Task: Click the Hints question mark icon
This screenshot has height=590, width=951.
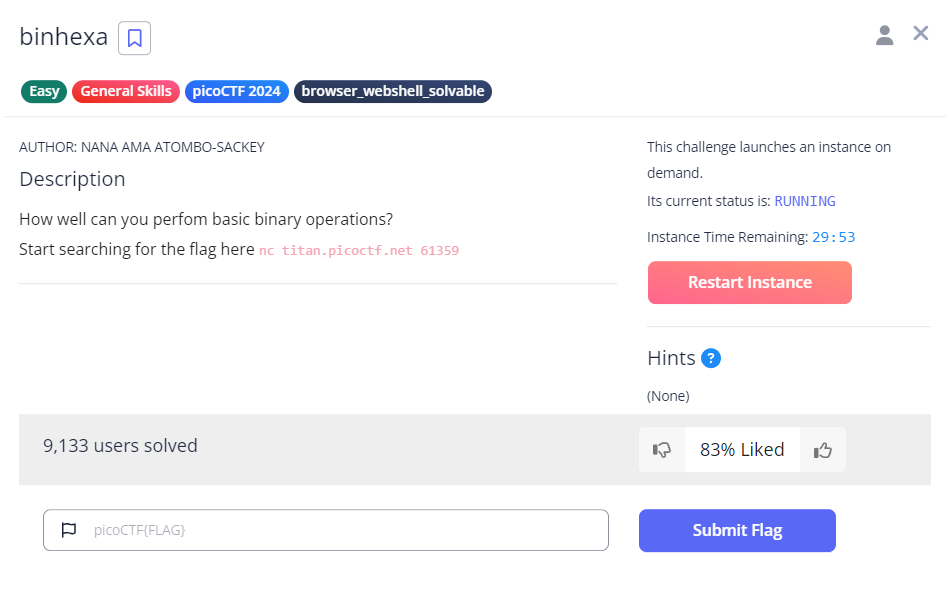Action: [711, 358]
